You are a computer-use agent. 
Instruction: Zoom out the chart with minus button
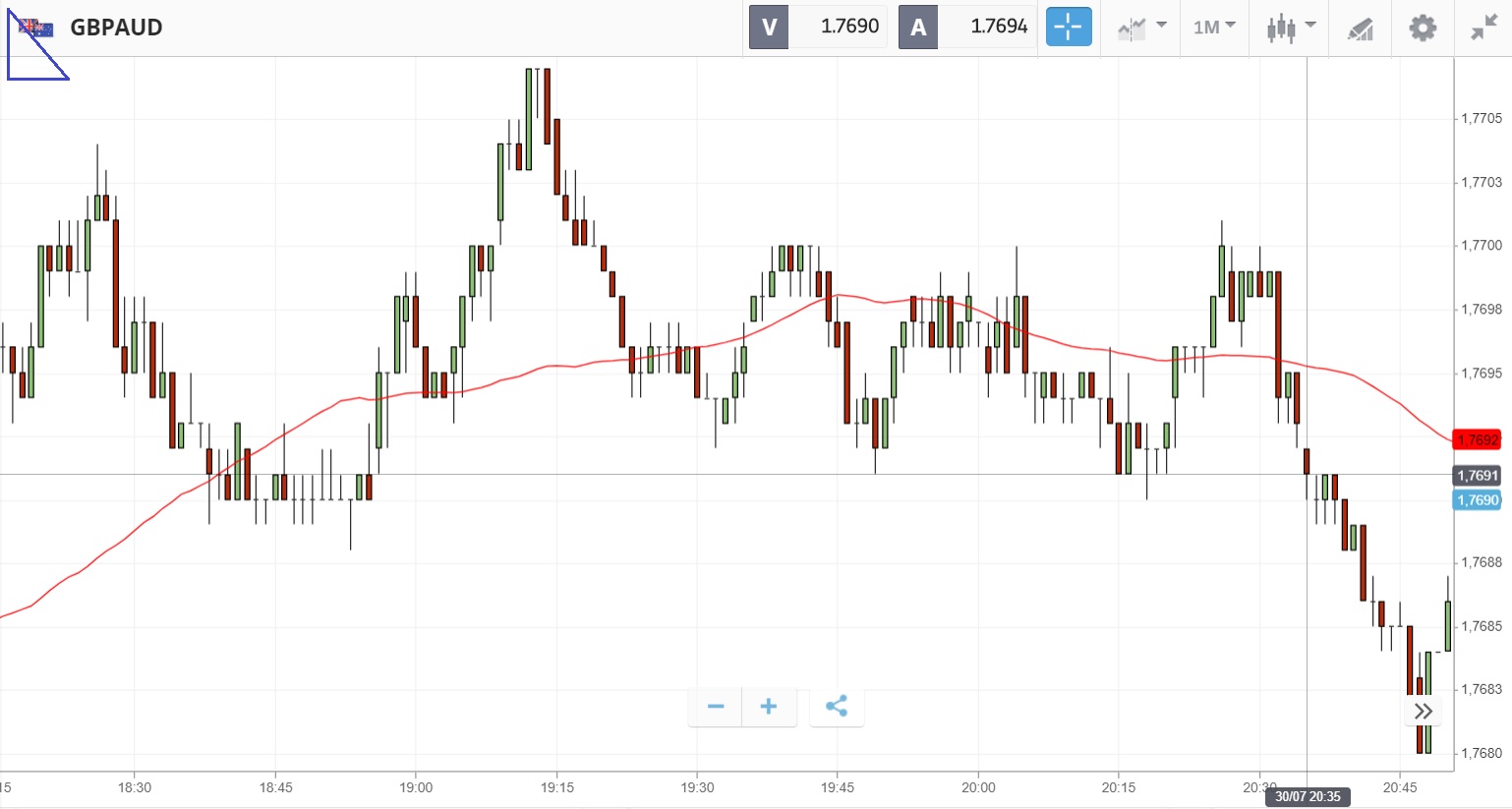click(x=716, y=707)
